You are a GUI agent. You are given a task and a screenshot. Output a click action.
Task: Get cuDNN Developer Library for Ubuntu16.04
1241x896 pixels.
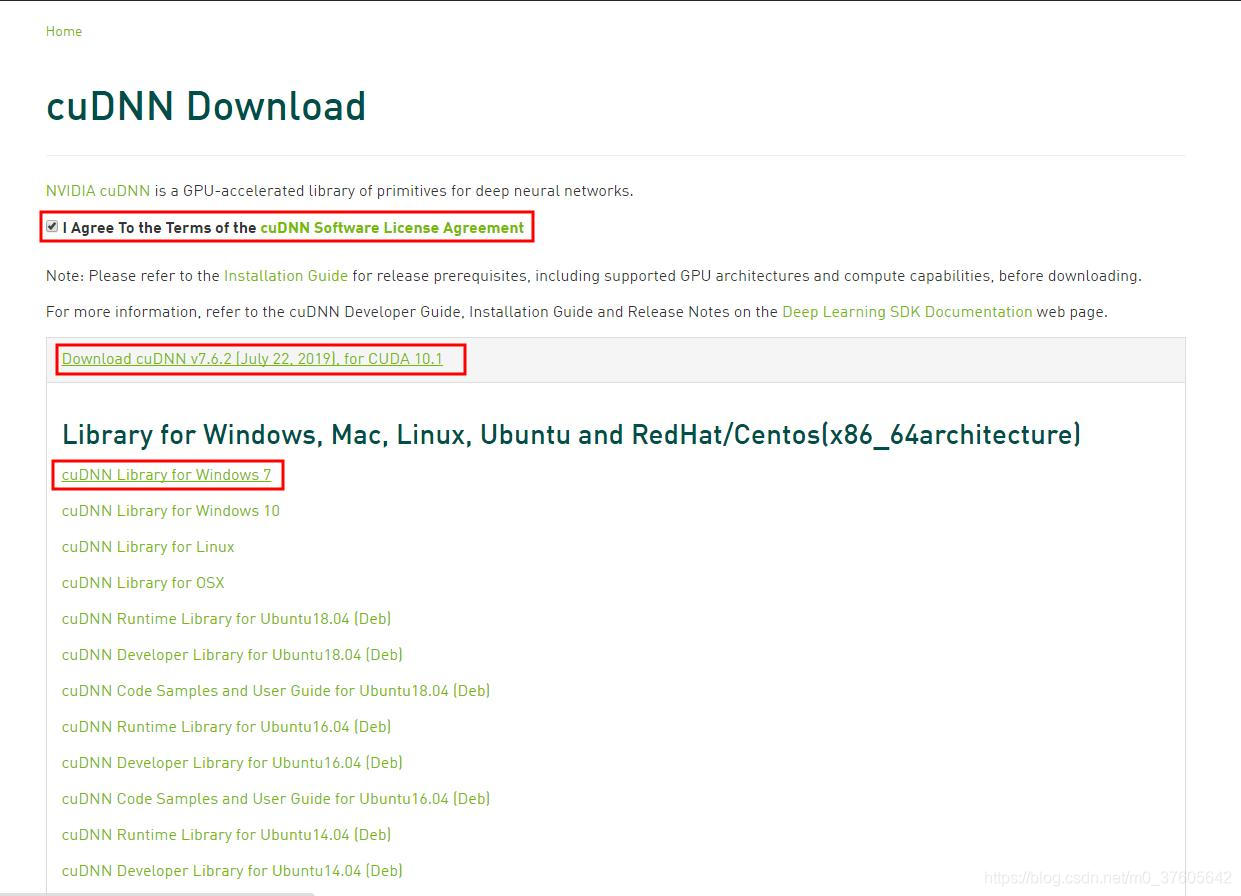pyautogui.click(x=232, y=762)
